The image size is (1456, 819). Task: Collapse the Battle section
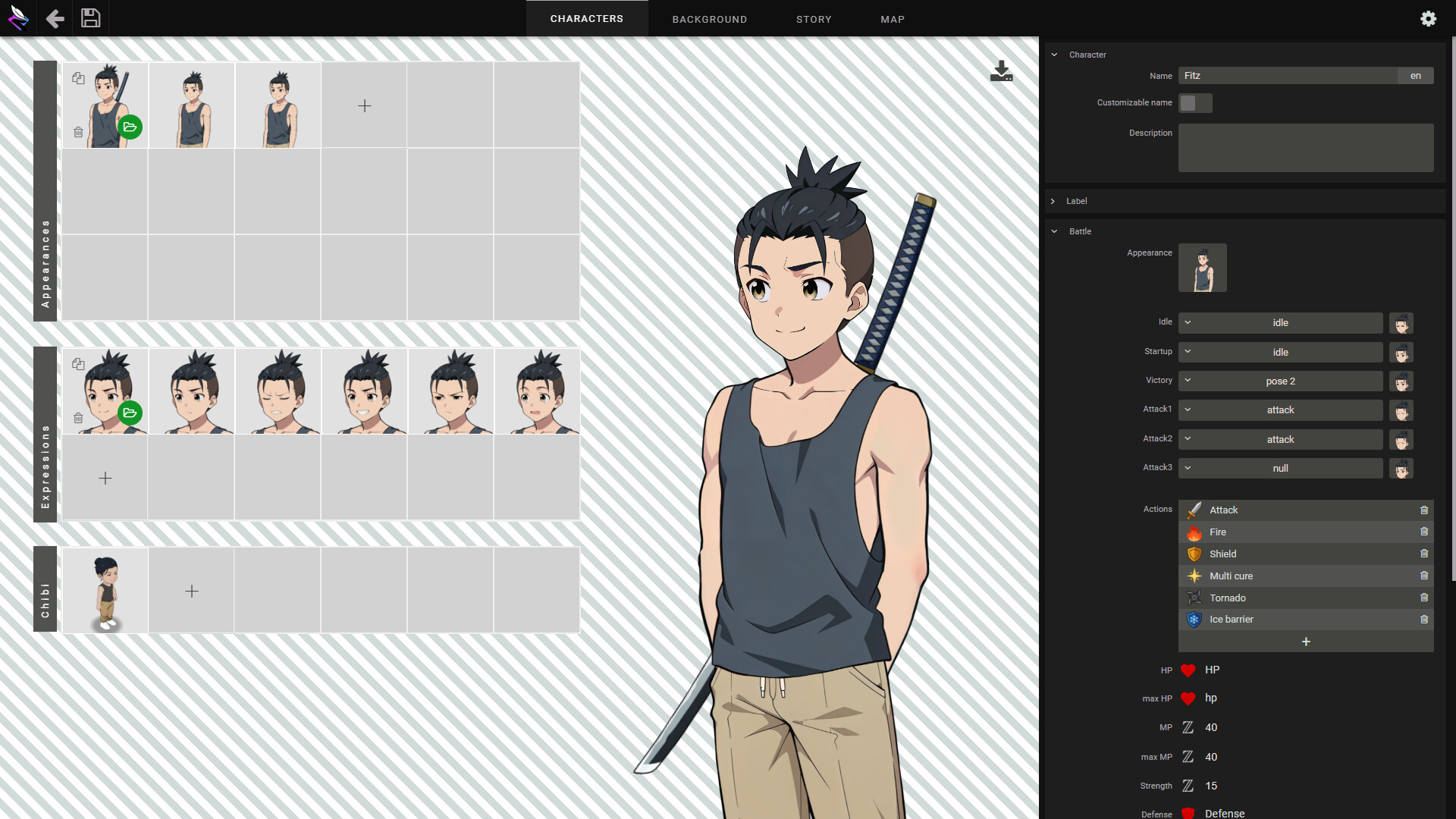1054,231
